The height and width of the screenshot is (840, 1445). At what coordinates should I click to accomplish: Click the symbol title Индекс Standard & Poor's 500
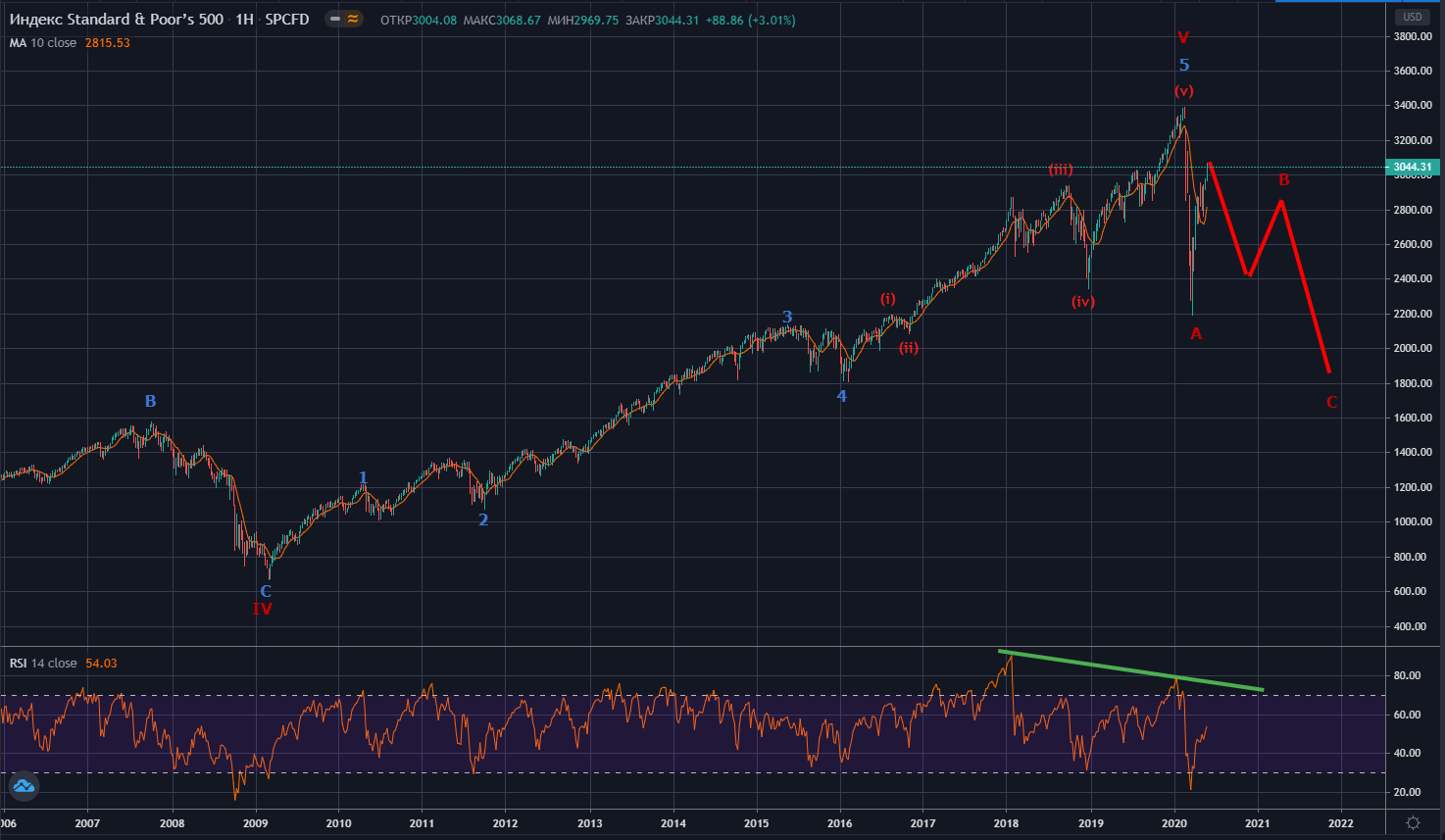coord(117,20)
